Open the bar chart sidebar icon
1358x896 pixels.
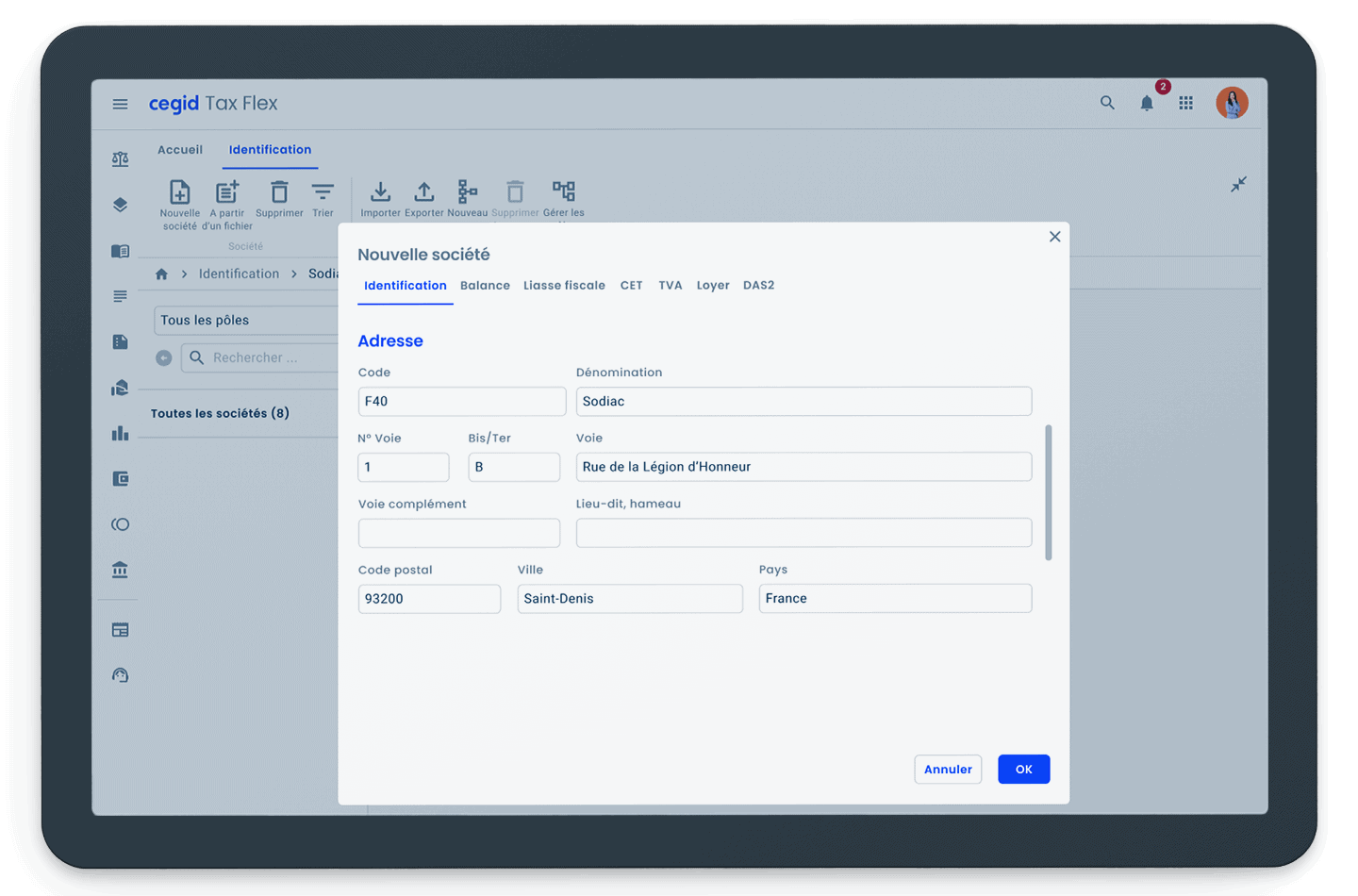pos(120,434)
